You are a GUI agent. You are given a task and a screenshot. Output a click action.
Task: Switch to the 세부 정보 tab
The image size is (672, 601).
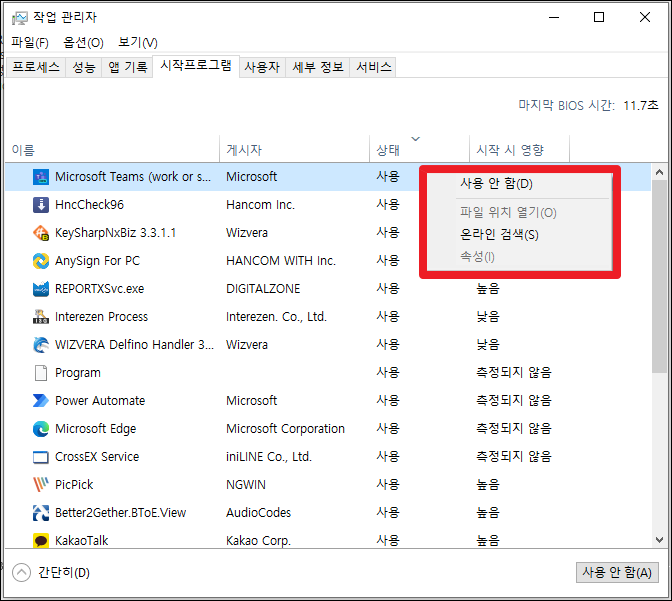point(318,67)
